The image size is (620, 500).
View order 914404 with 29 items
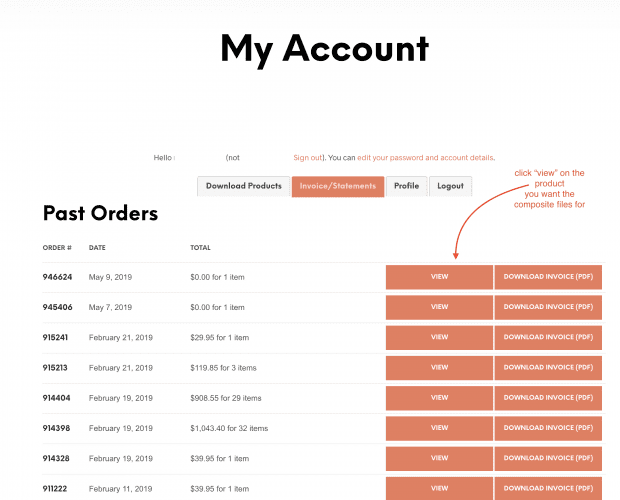439,398
